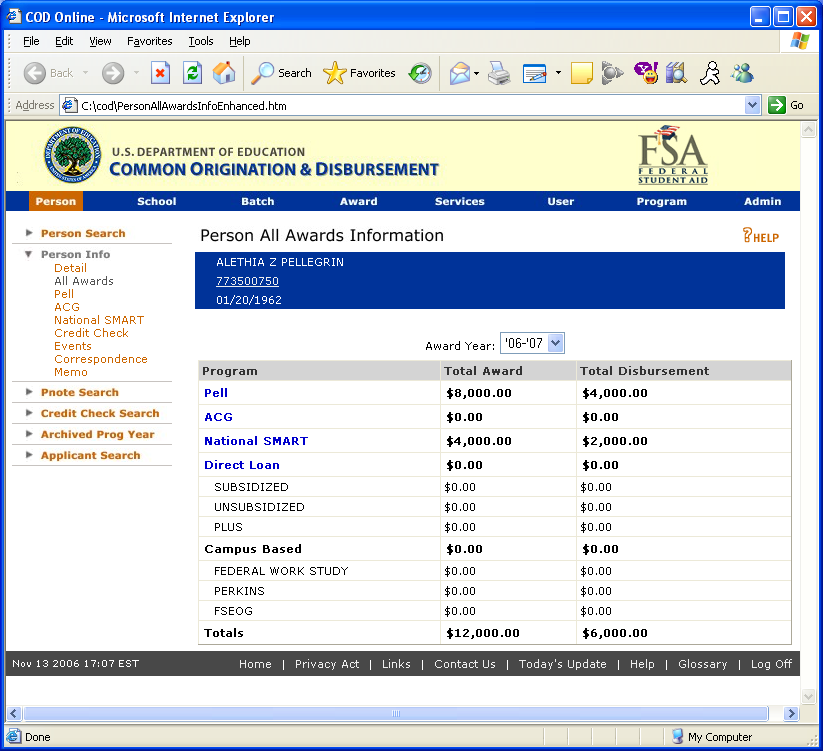Expand the Pnote Search section
The image size is (823, 751).
(x=79, y=392)
